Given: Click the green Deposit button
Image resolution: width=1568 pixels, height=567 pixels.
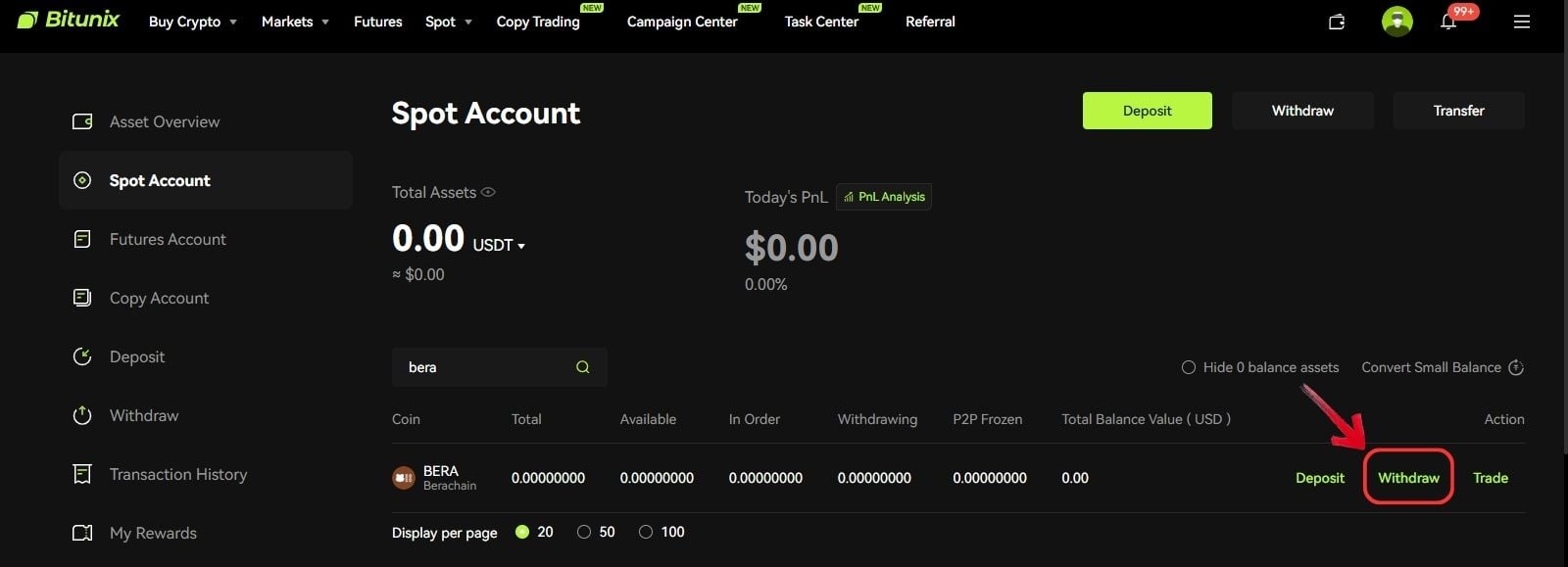Looking at the screenshot, I should tap(1147, 111).
